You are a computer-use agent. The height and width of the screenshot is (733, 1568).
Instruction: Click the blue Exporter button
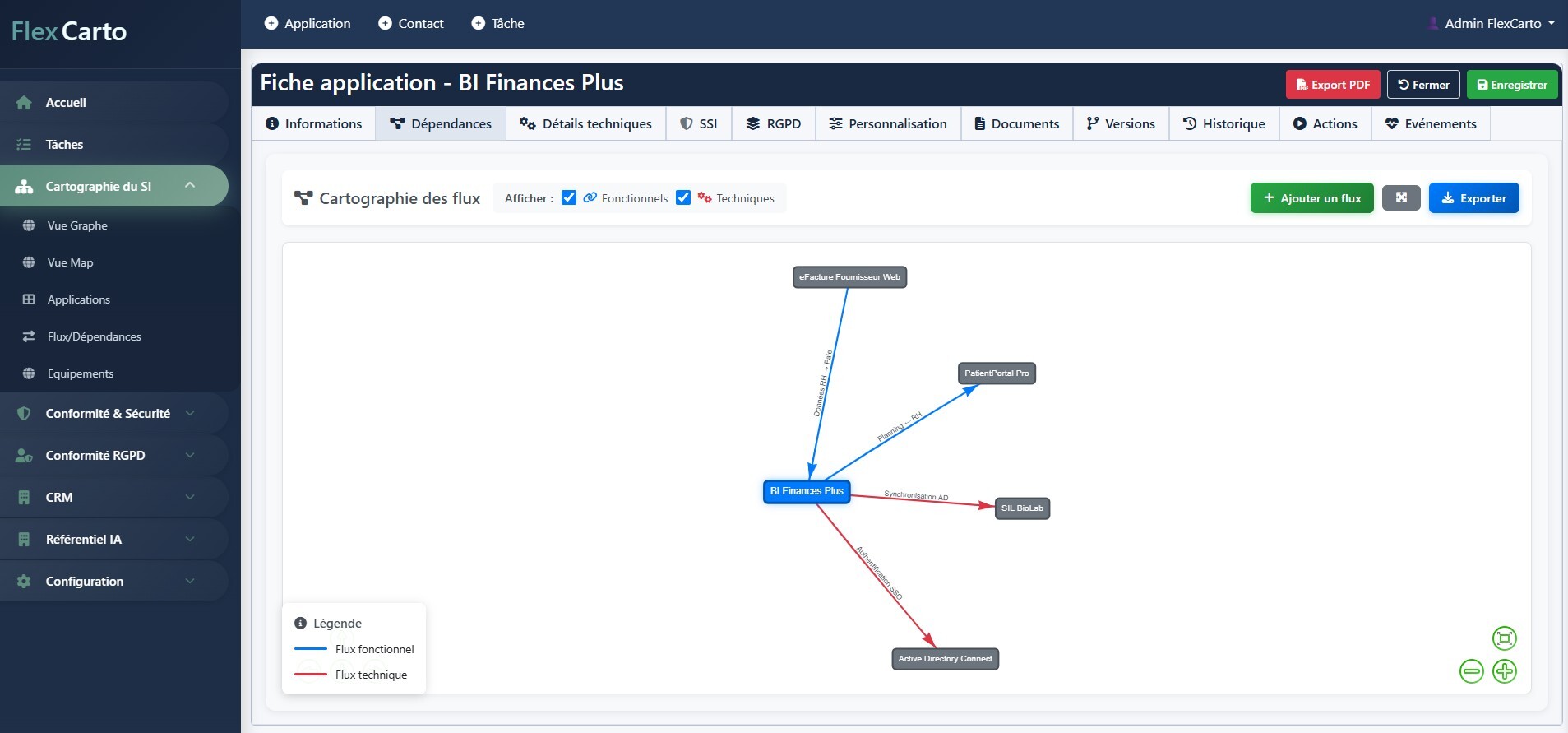[1473, 197]
